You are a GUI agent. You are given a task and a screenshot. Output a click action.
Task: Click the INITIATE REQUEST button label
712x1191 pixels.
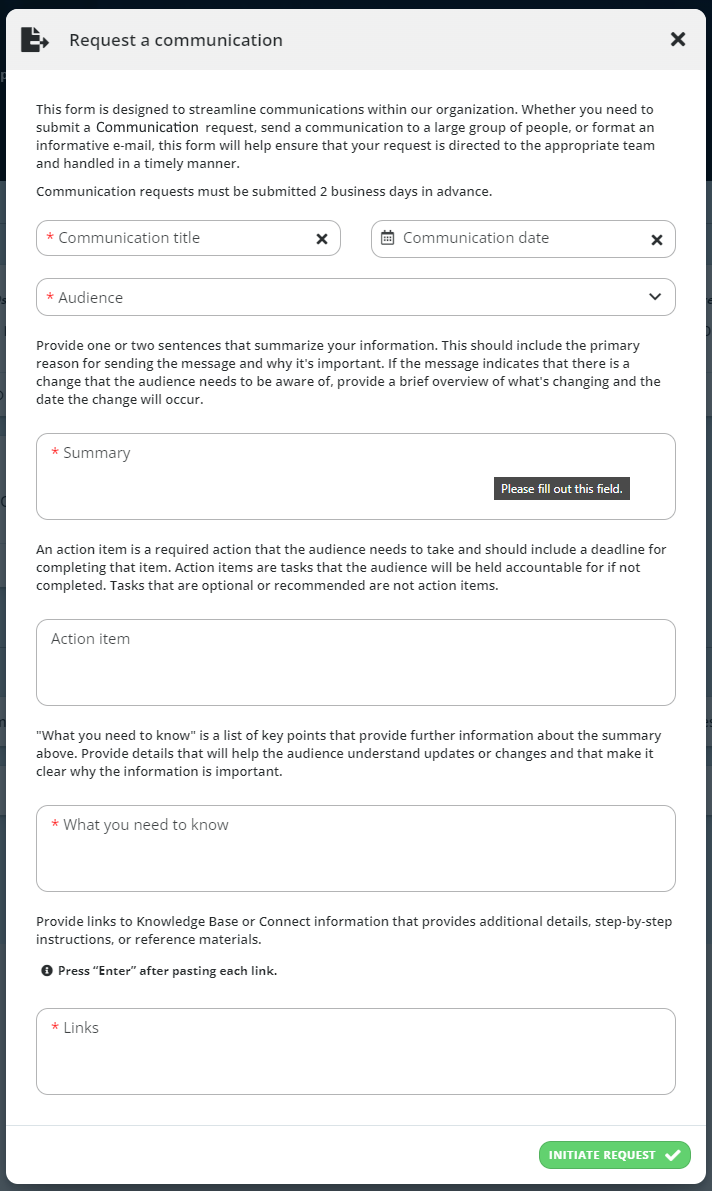602,1155
